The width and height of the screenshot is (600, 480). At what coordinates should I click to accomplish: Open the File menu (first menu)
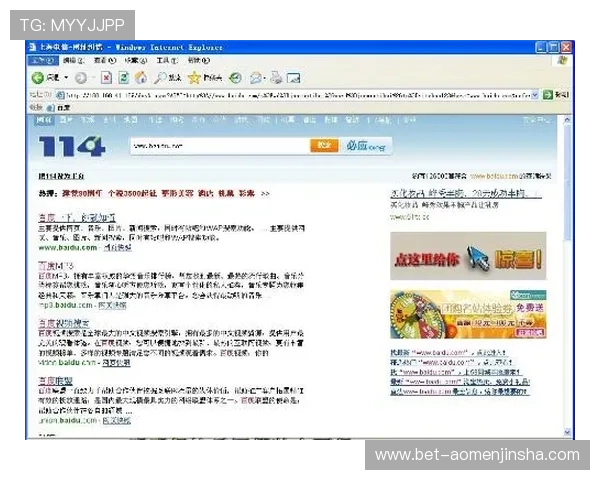coord(43,60)
